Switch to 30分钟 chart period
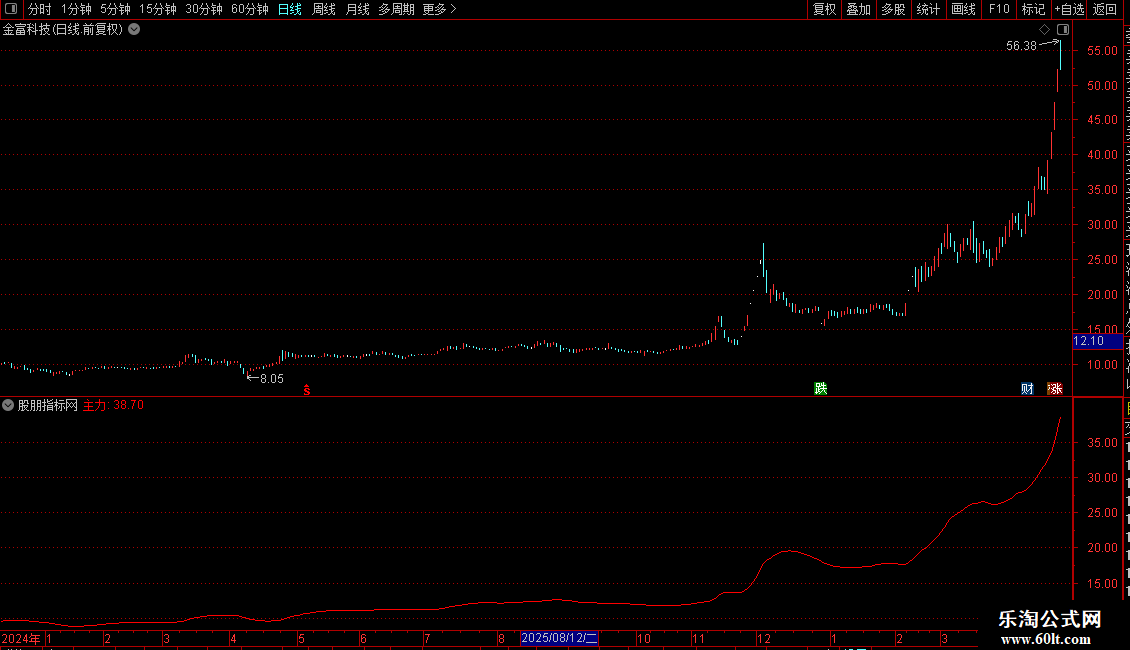This screenshot has width=1130, height=650. tap(204, 9)
